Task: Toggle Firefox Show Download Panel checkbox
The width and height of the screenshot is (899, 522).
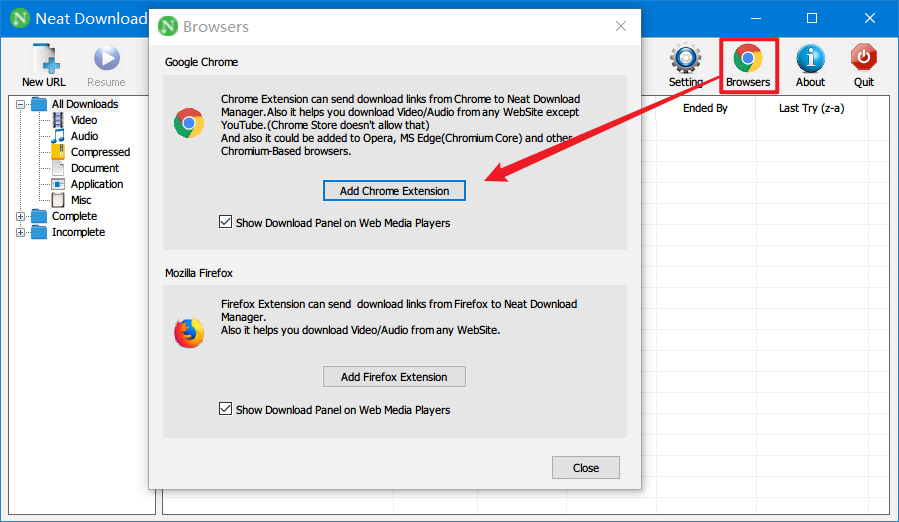Action: pyautogui.click(x=225, y=409)
